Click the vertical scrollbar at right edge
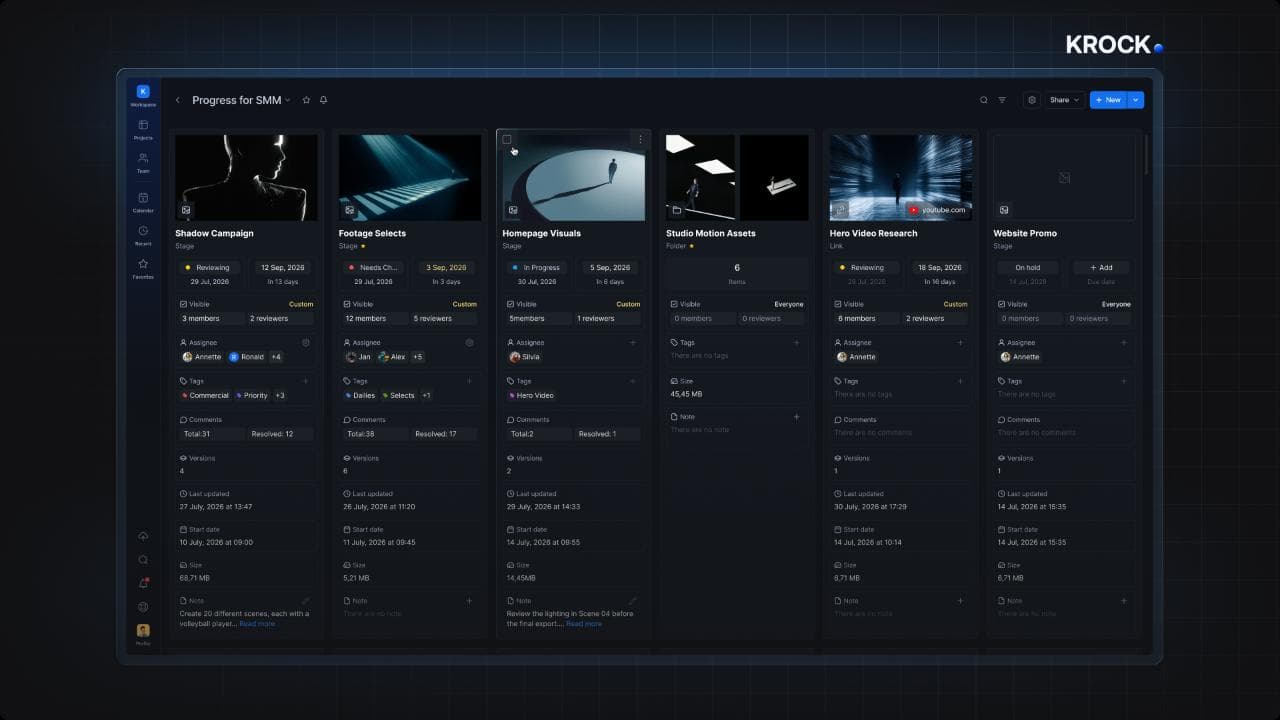The height and width of the screenshot is (720, 1280). coord(1146,155)
